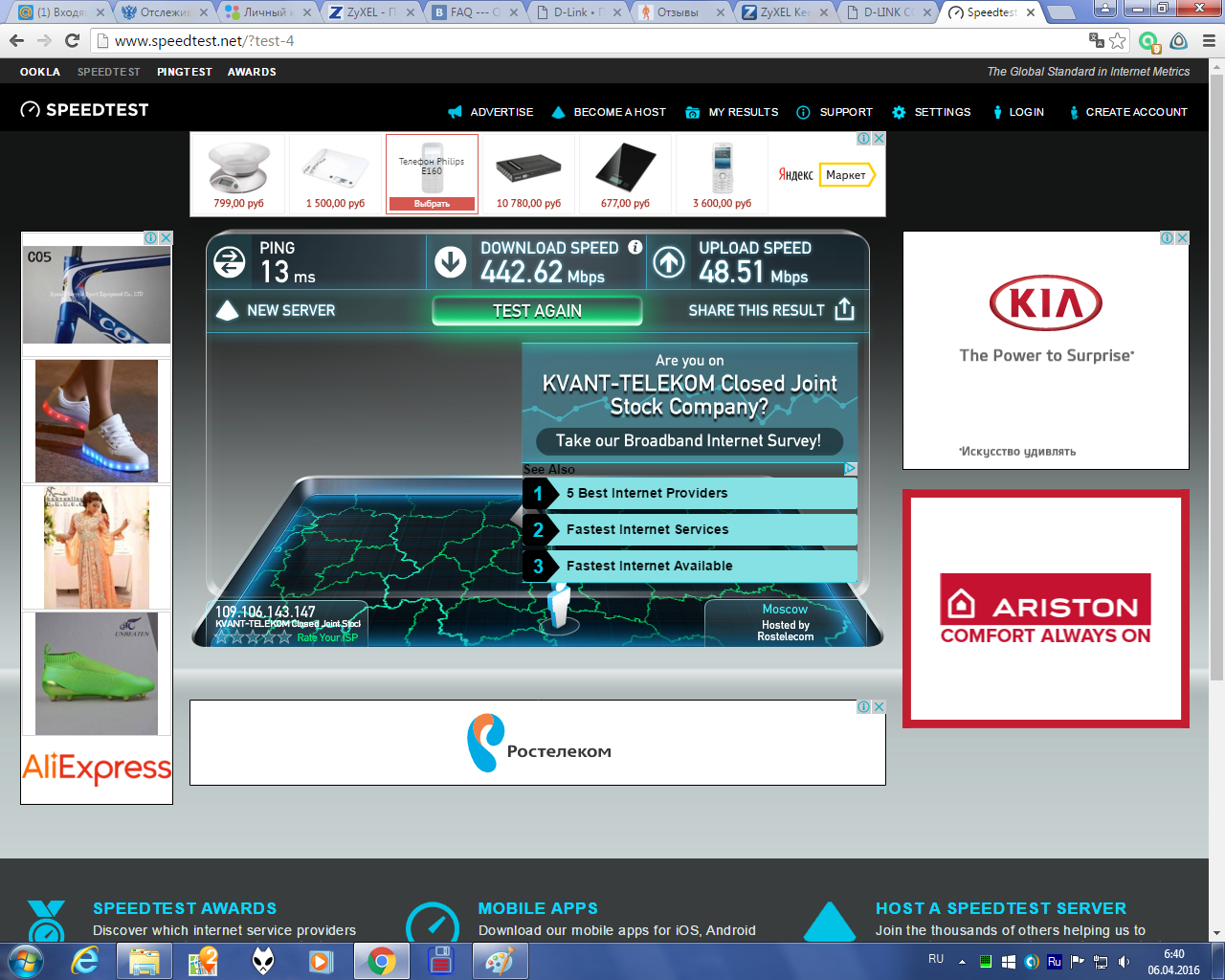Switch to the ZyXEL - П browser tab
1225x980 pixels.
371,12
